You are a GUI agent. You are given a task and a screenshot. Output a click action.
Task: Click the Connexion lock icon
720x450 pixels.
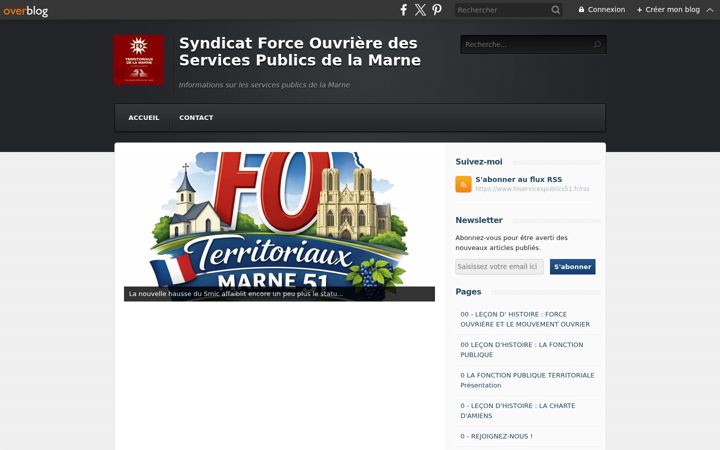click(581, 9)
